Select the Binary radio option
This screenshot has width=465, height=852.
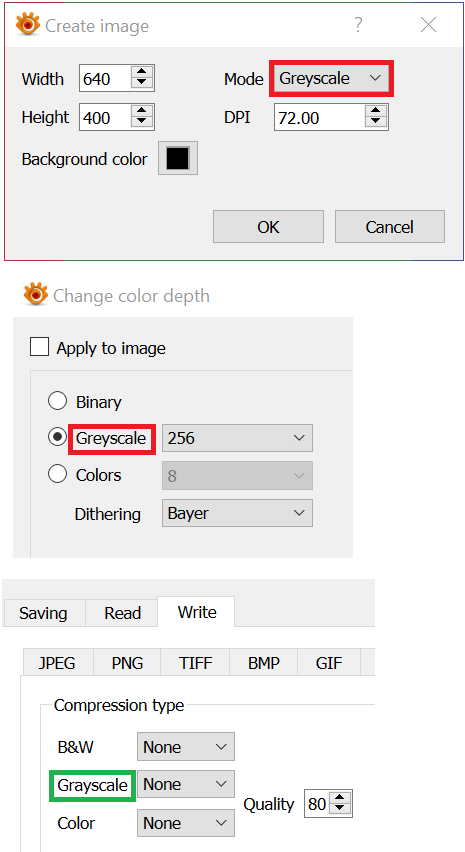[58, 401]
